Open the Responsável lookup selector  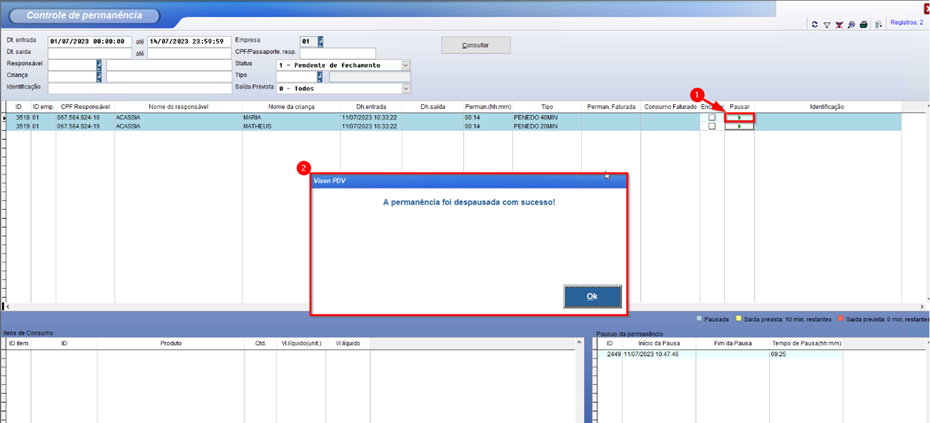(x=99, y=65)
